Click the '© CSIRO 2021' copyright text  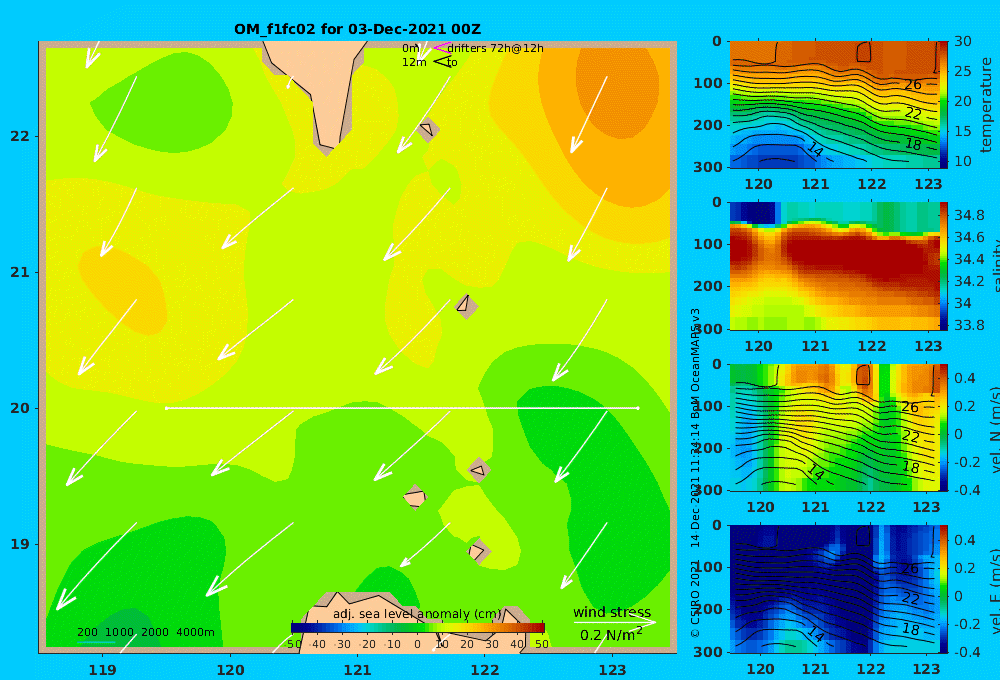point(695,599)
